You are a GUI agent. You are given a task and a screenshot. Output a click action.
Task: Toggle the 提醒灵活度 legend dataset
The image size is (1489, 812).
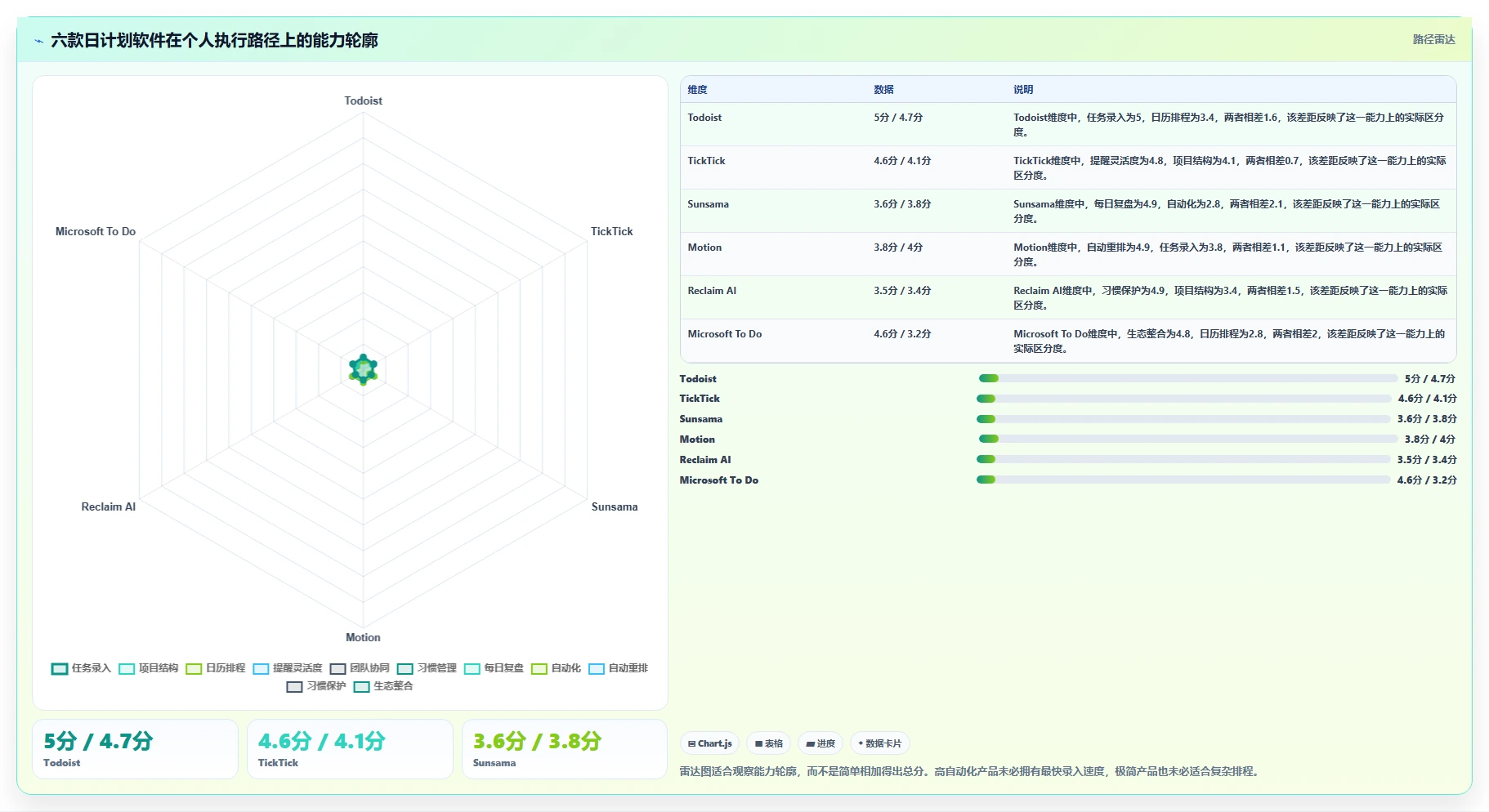click(288, 668)
